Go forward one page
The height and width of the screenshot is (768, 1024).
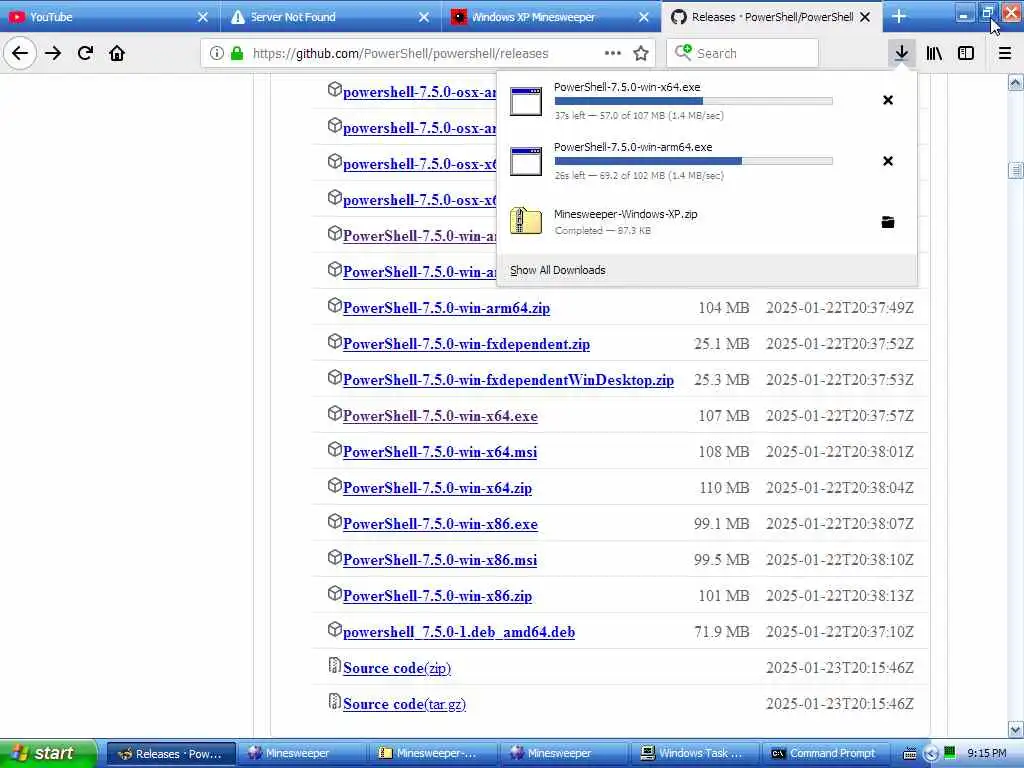[x=53, y=53]
